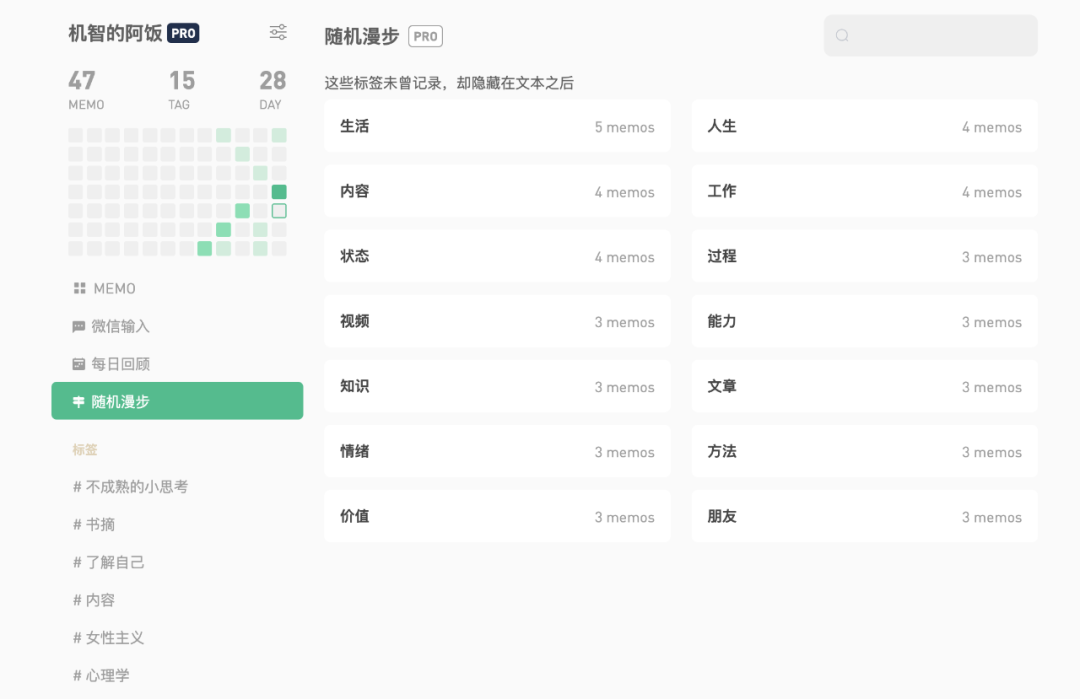
Task: Click the 标签 section header
Action: tap(85, 450)
